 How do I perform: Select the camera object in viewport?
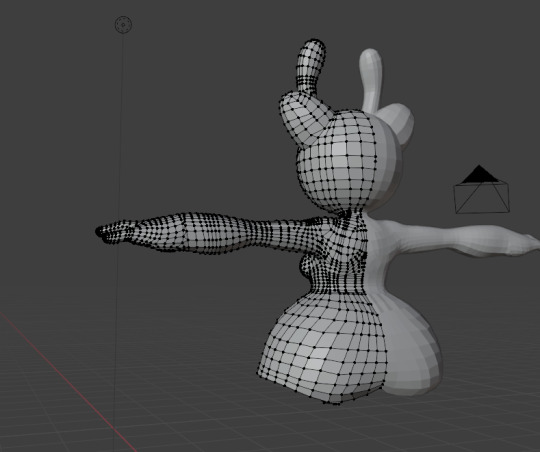[481, 190]
